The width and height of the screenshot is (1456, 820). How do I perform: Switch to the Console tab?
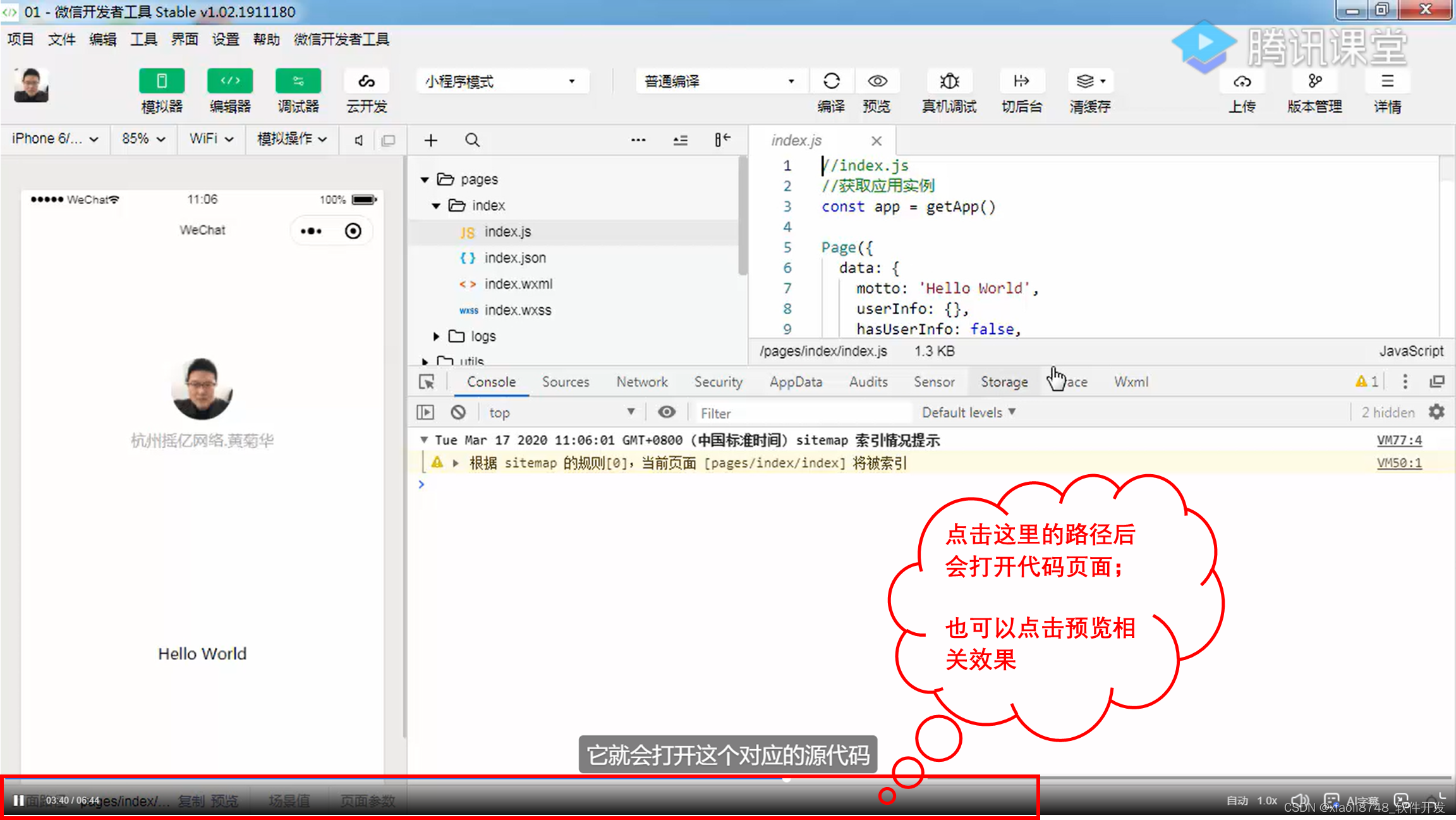pyautogui.click(x=491, y=382)
